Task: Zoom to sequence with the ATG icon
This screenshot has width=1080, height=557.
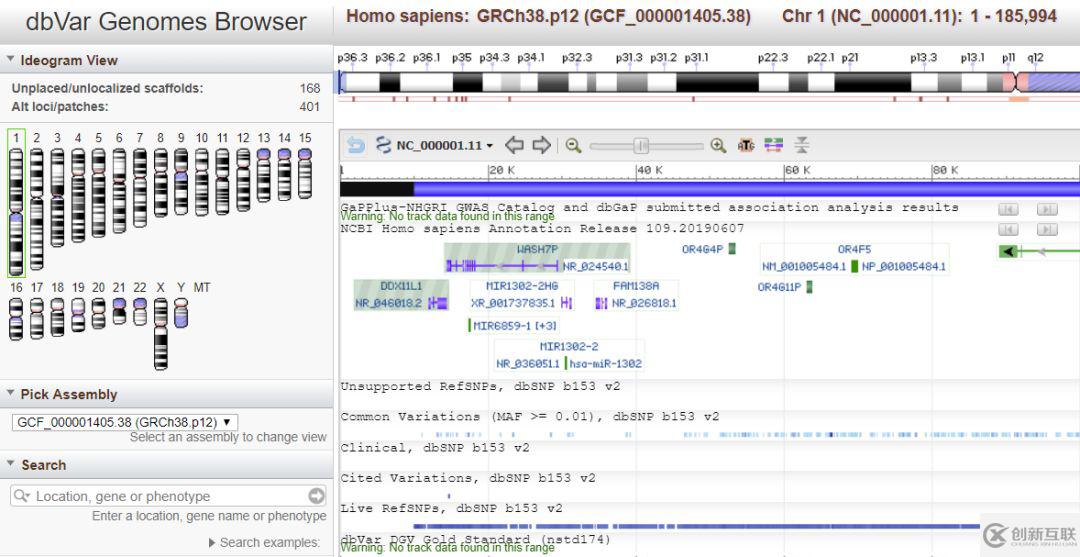Action: [746, 145]
